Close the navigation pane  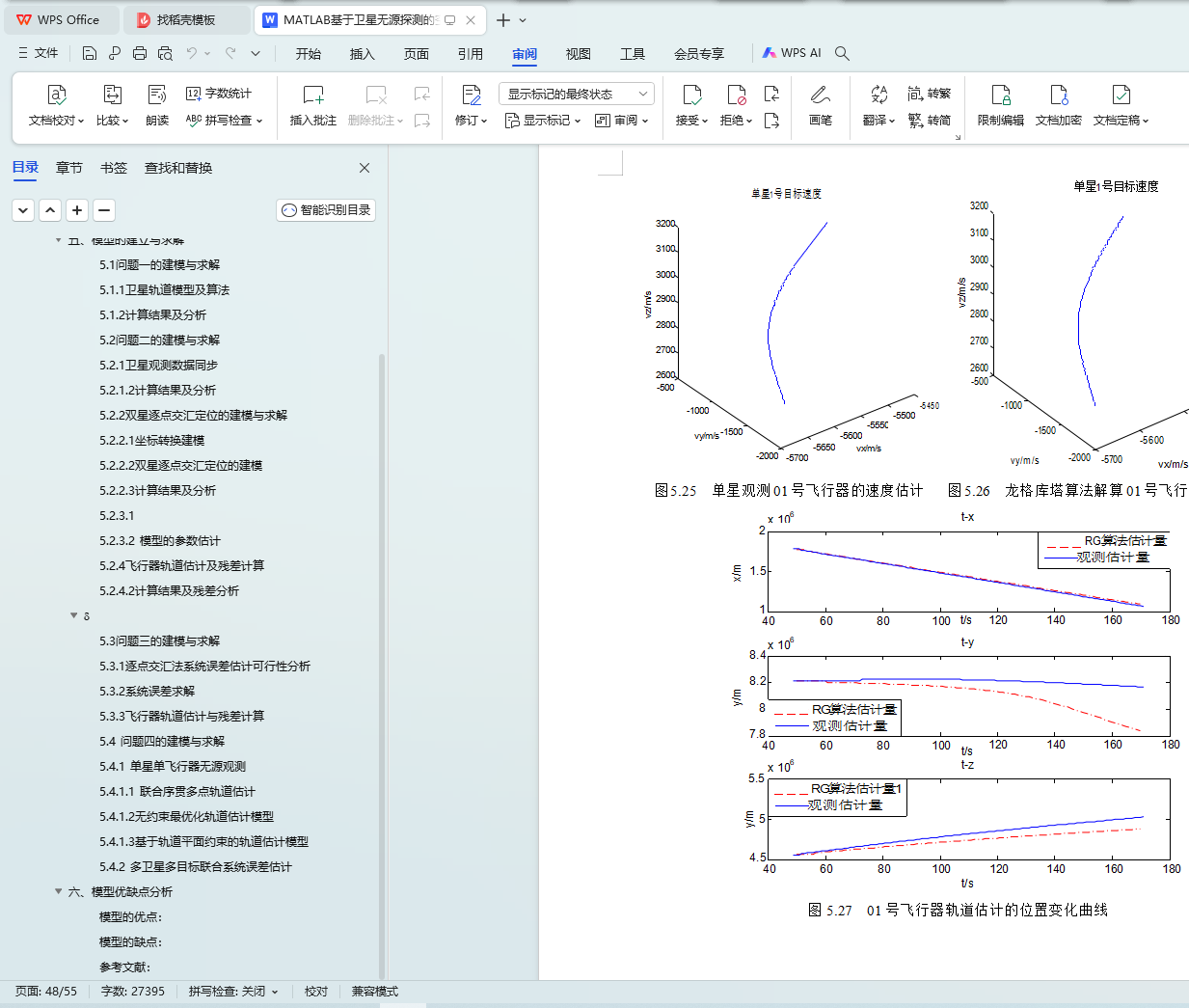click(x=365, y=168)
